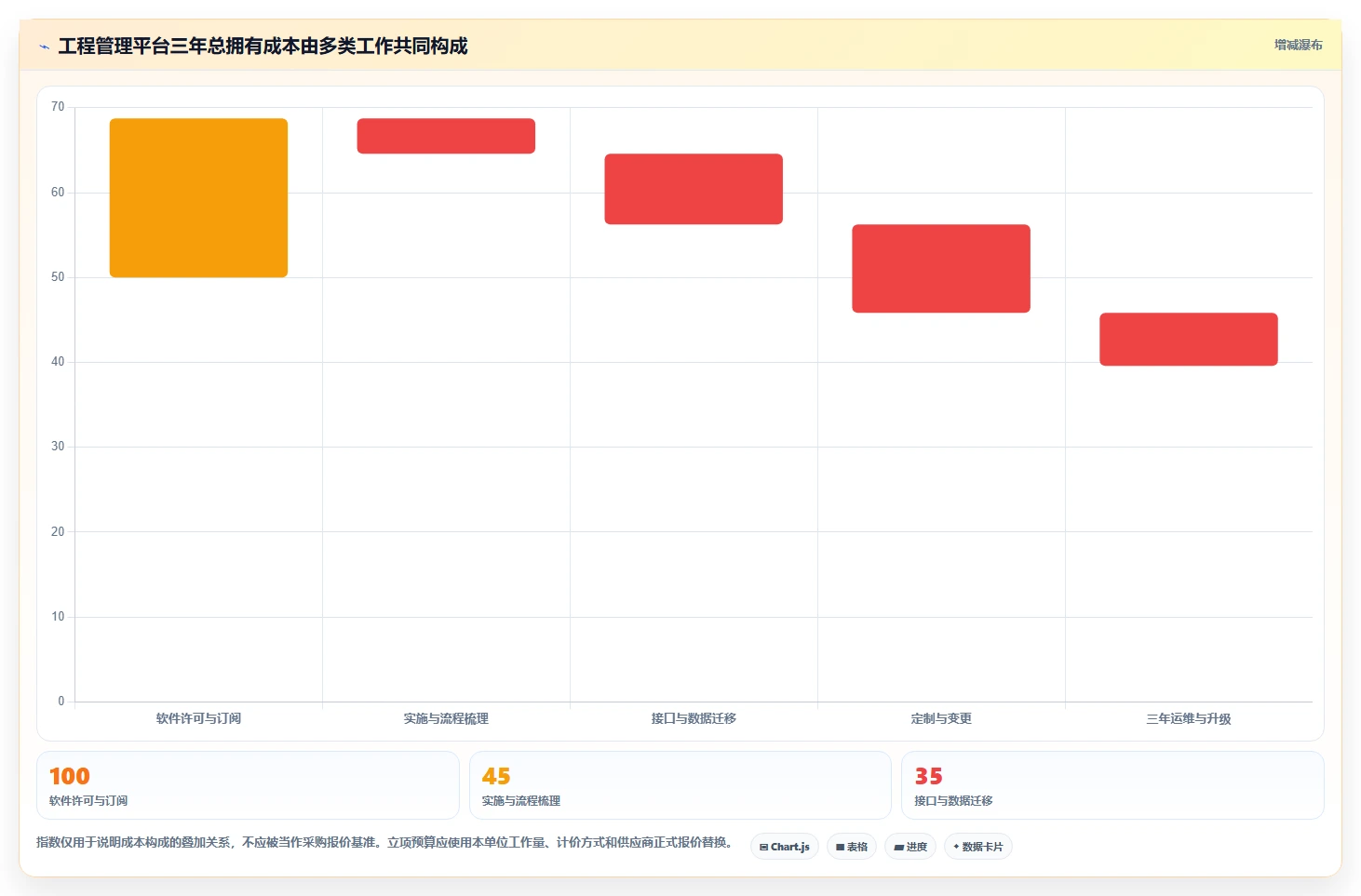The height and width of the screenshot is (896, 1361).
Task: Click the y-axis value 30
Action: [x=58, y=447]
